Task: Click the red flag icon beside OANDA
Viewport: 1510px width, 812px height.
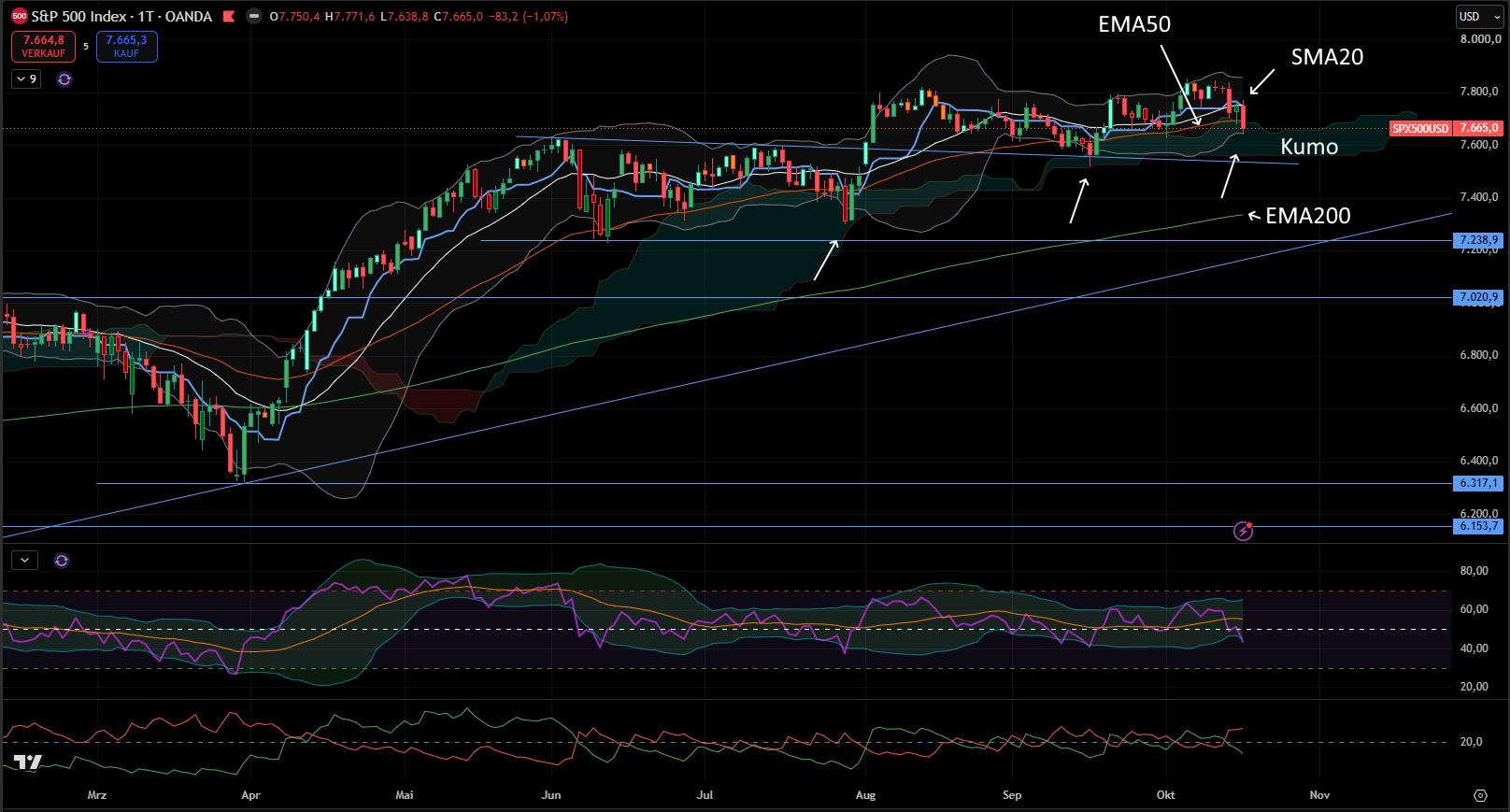Action: [229, 16]
